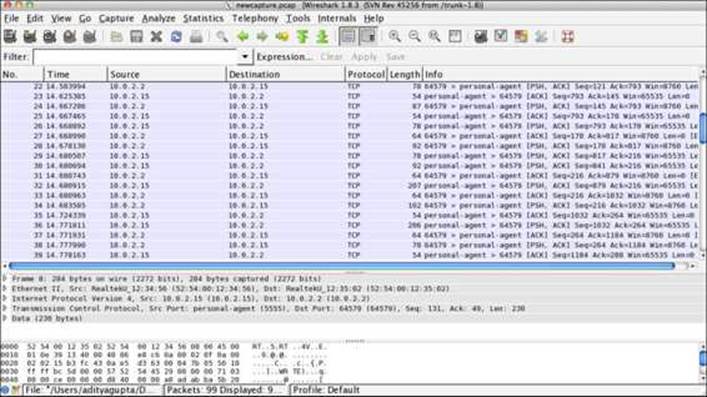Image resolution: width=707 pixels, height=397 pixels.
Task: Edit display filters icon
Action: [500, 37]
